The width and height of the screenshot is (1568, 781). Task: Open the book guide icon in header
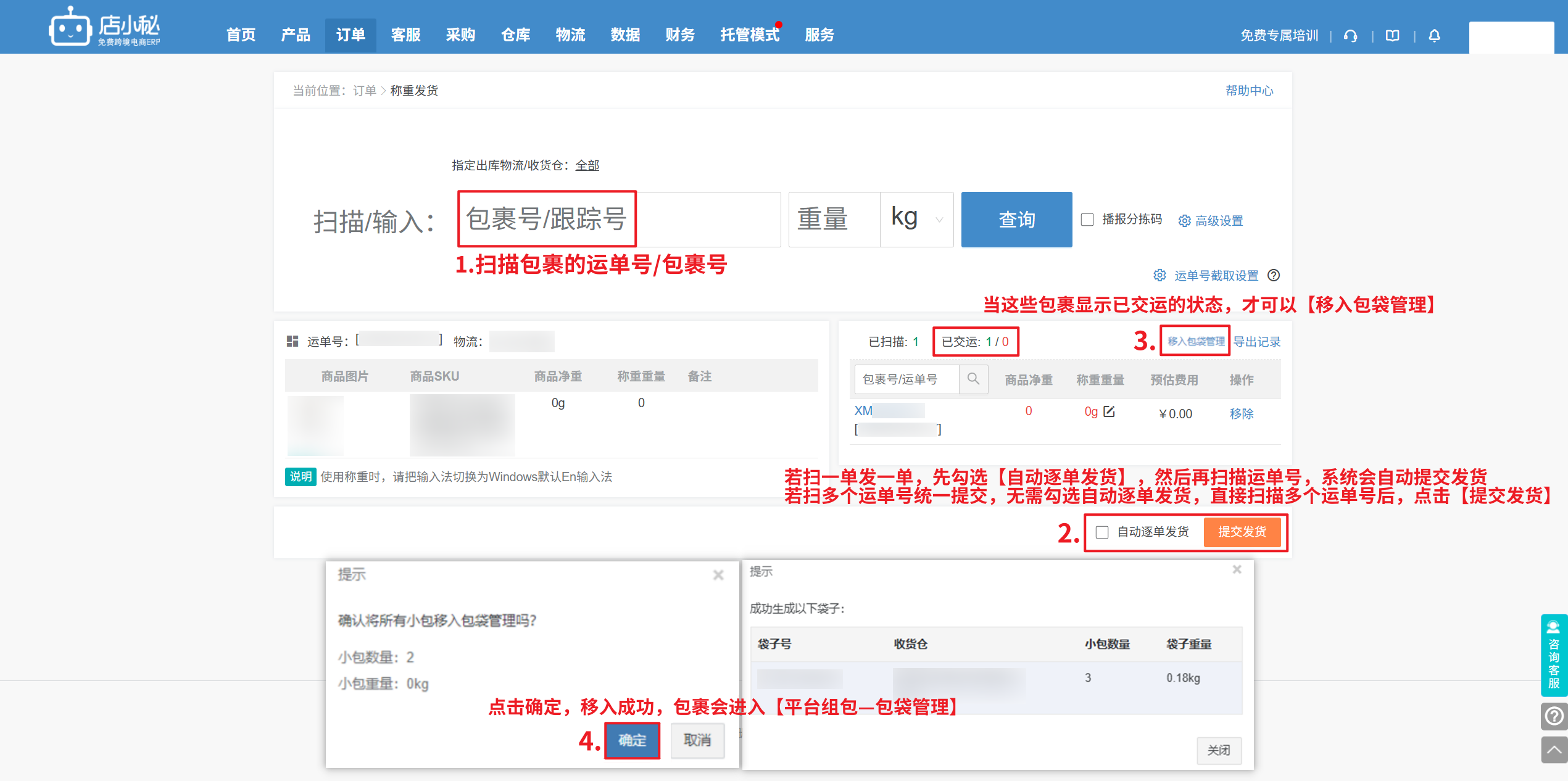1393,36
